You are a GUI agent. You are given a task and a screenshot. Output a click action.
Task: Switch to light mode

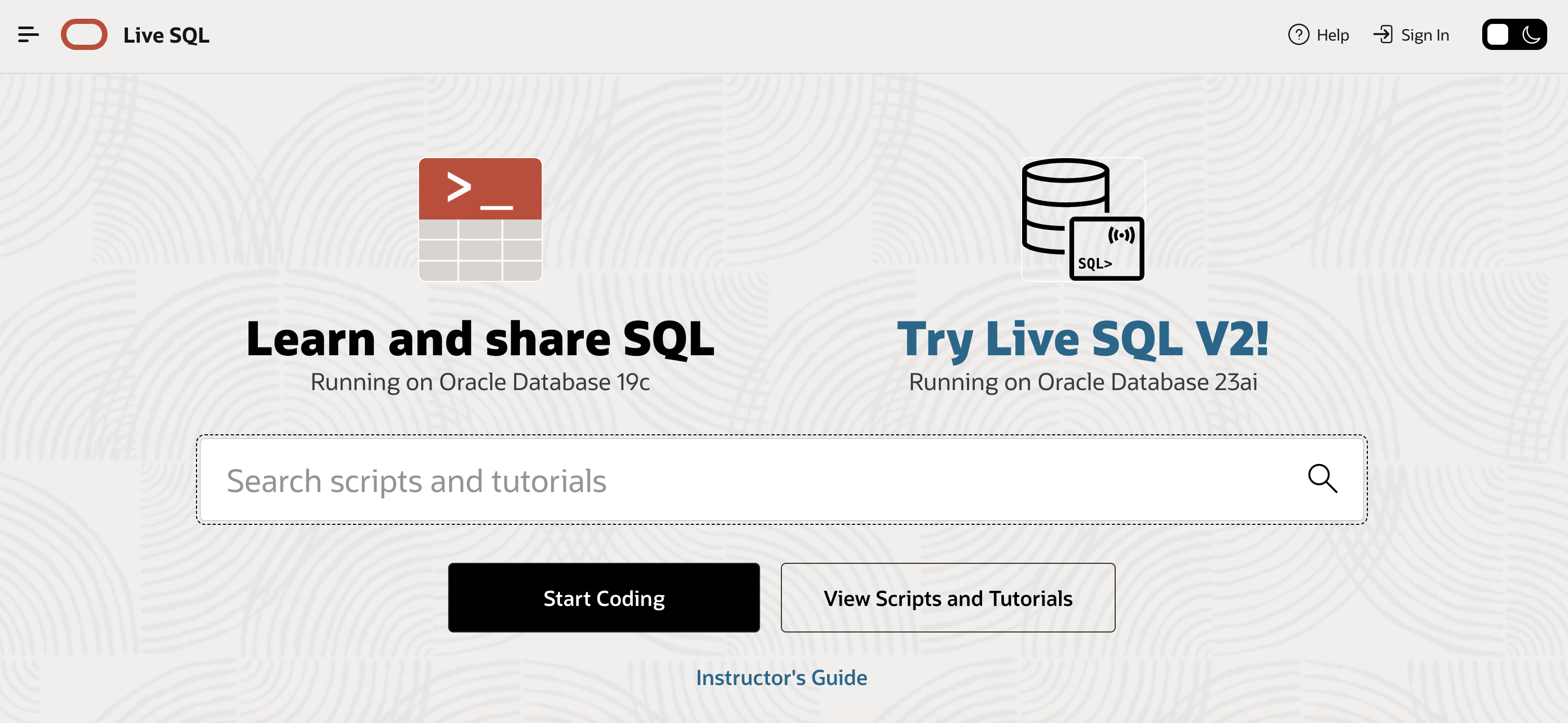click(1499, 35)
